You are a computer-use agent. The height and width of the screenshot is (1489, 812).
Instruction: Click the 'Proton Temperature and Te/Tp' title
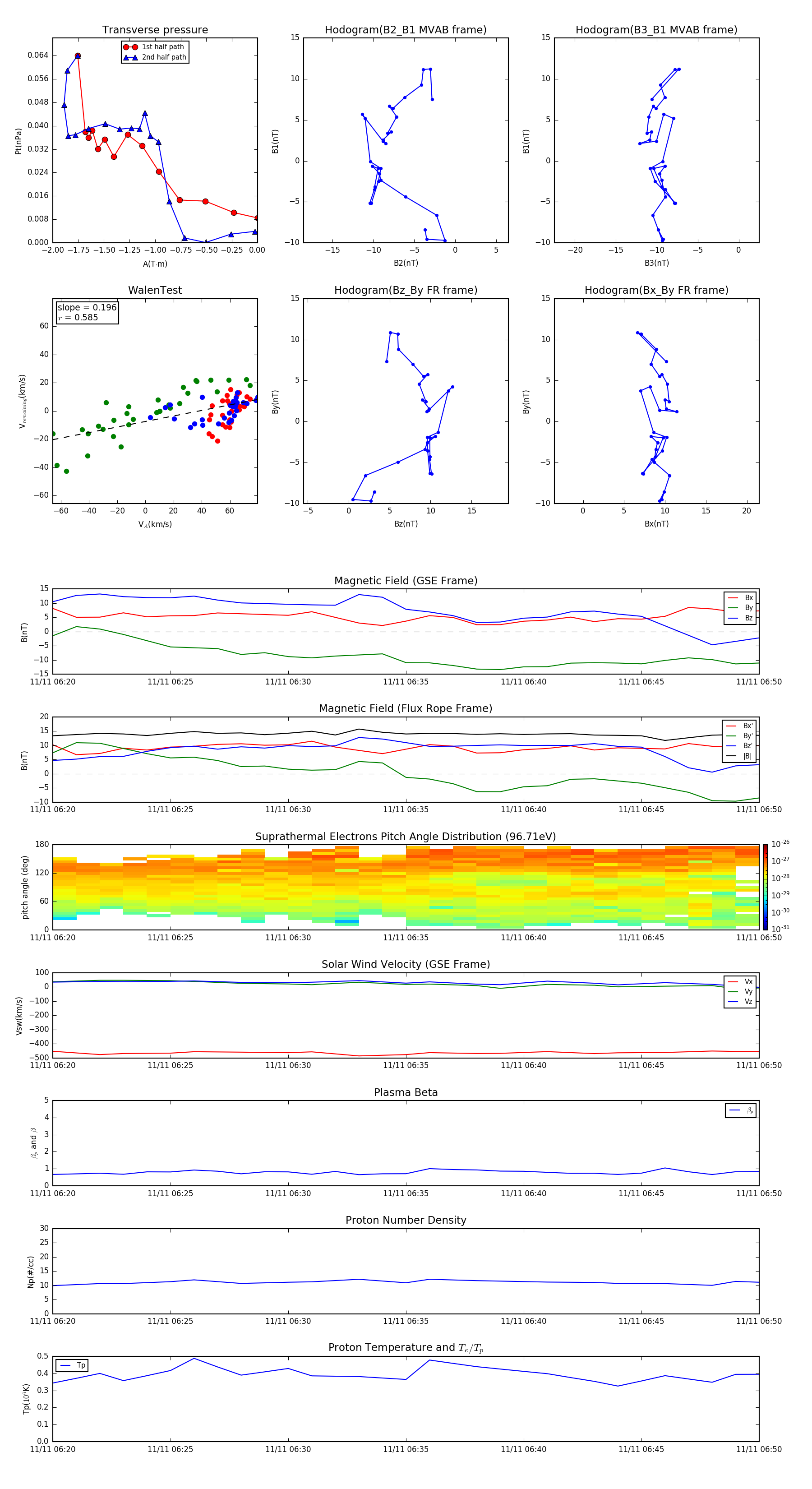click(406, 1348)
